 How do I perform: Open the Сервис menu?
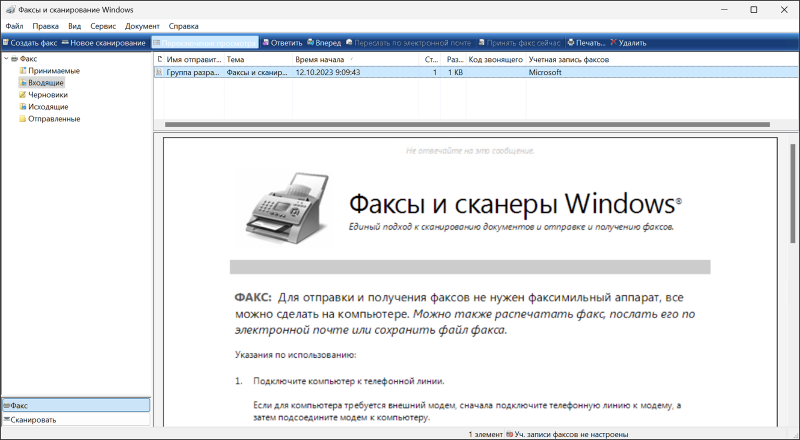(x=102, y=25)
